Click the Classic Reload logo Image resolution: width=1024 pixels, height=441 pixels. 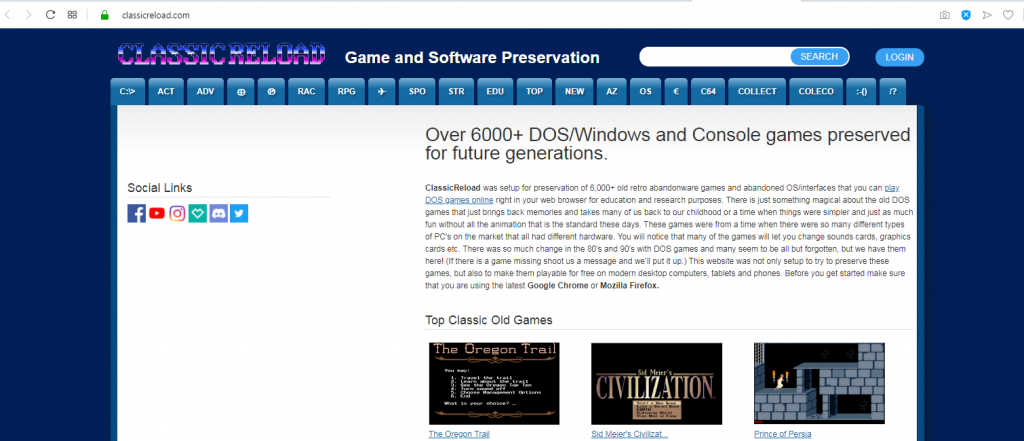pyautogui.click(x=221, y=55)
